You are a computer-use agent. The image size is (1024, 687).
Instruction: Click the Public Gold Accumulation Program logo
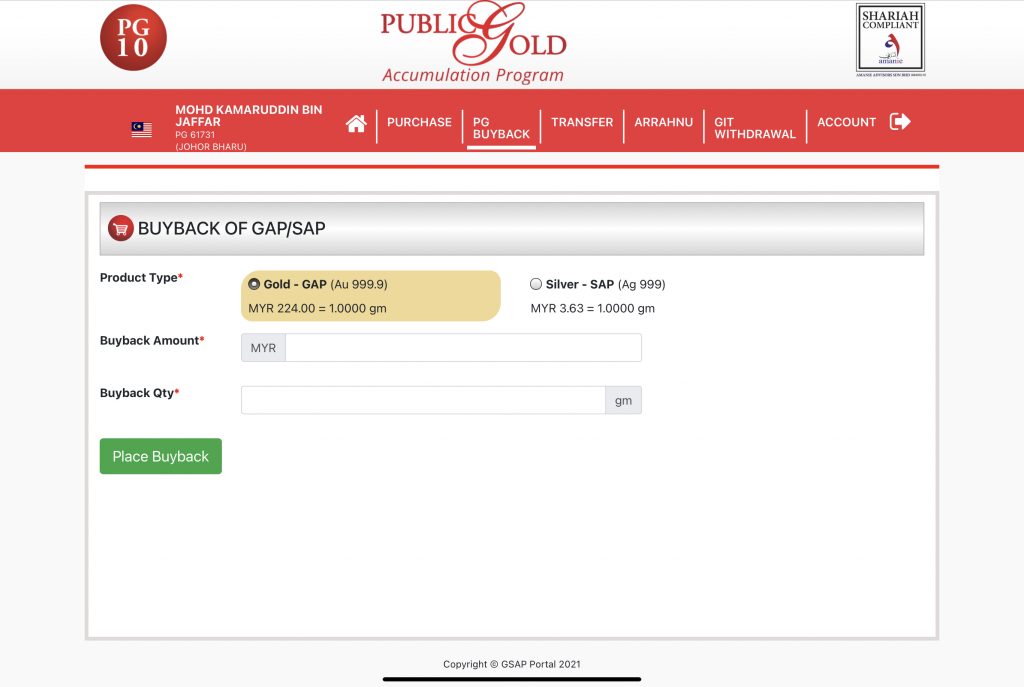(x=473, y=44)
